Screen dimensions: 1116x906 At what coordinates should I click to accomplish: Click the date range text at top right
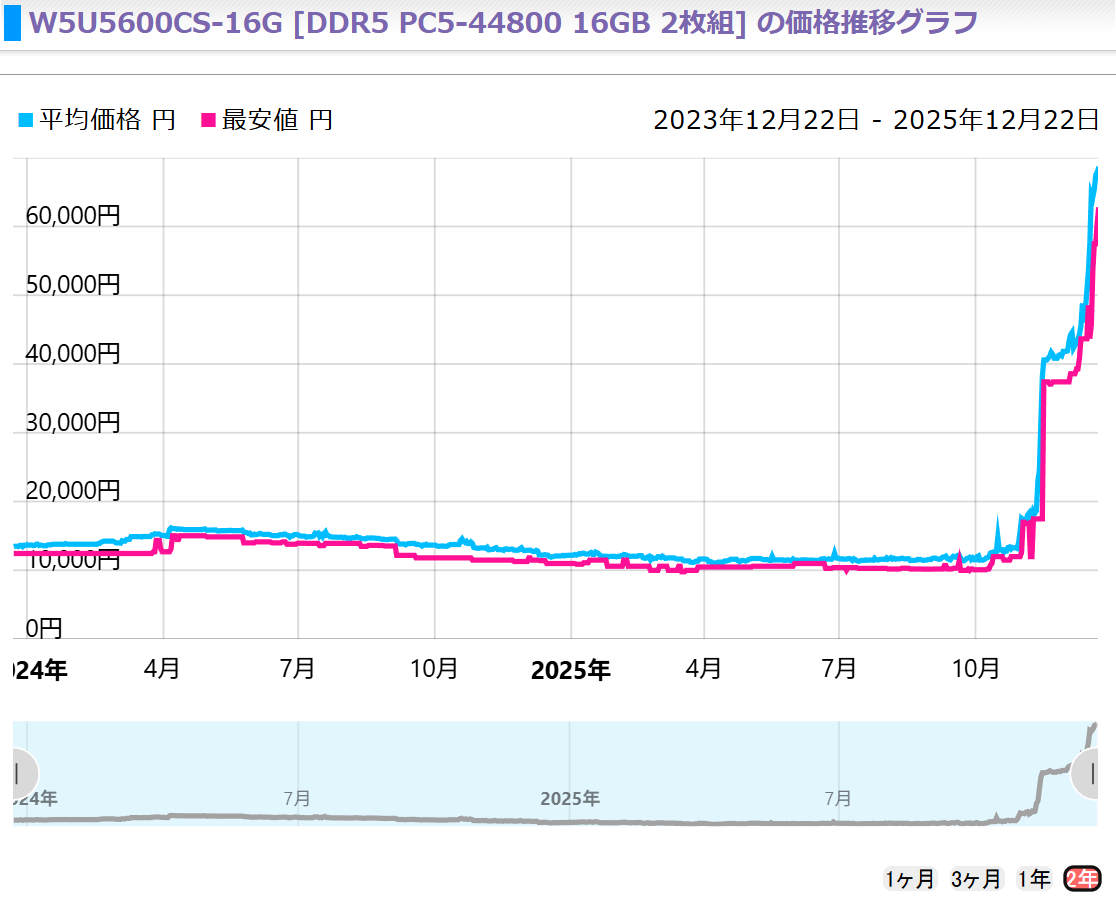pos(876,121)
